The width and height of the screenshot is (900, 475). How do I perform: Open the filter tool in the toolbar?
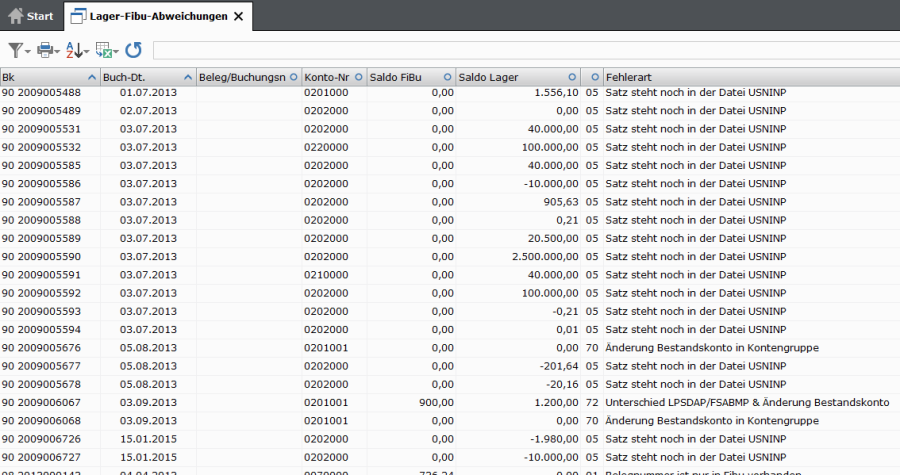click(x=15, y=50)
